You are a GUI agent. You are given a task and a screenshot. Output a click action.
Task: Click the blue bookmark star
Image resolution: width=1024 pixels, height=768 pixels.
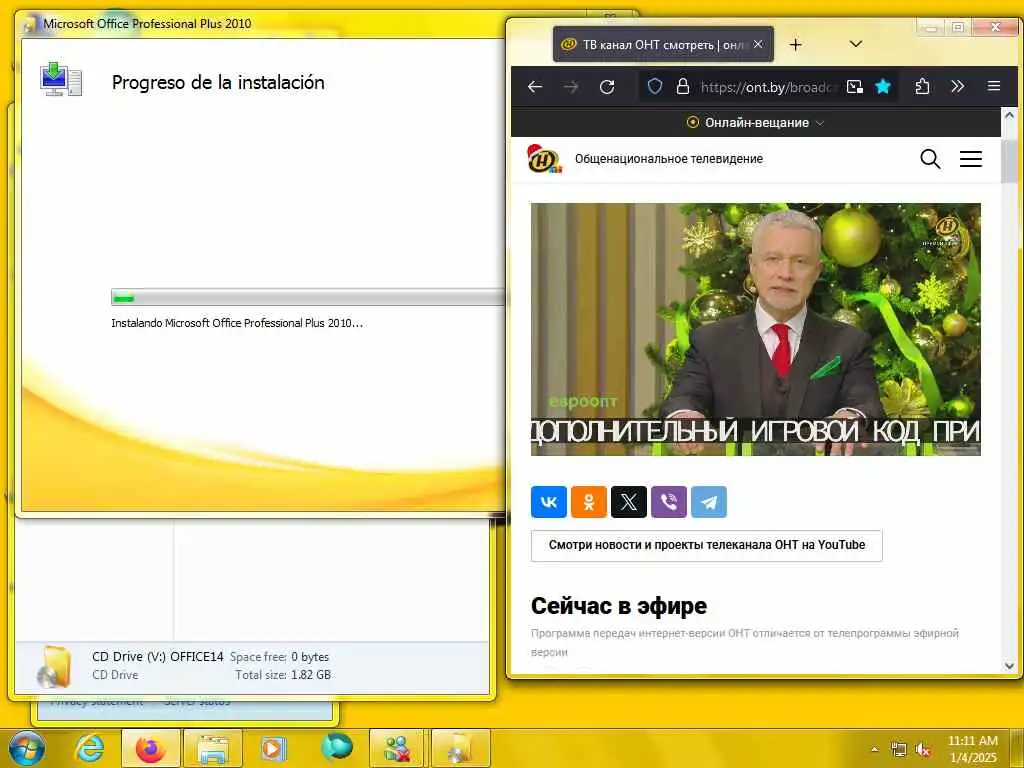coord(883,86)
